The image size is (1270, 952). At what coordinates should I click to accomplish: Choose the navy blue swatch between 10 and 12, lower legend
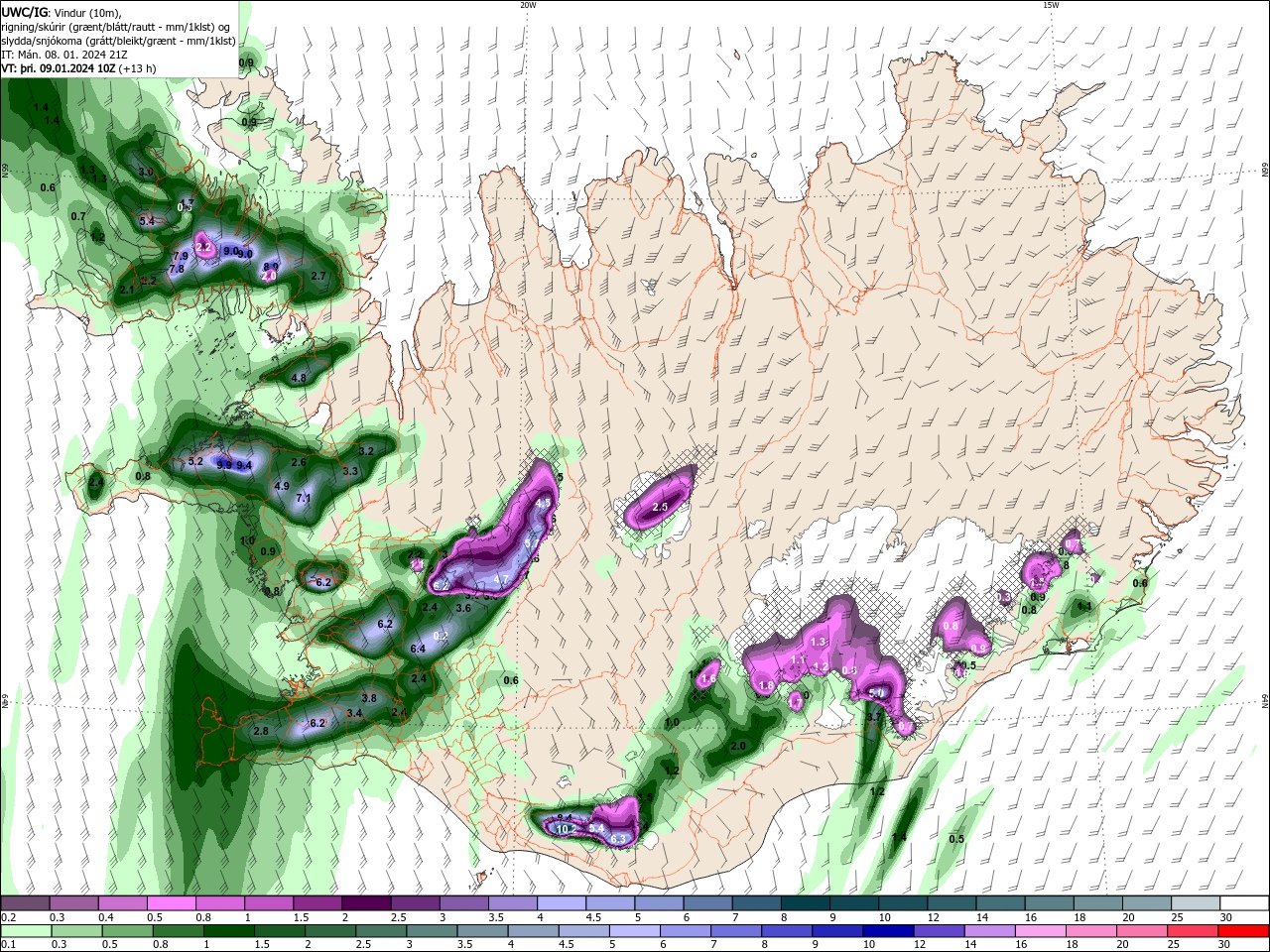[x=889, y=931]
